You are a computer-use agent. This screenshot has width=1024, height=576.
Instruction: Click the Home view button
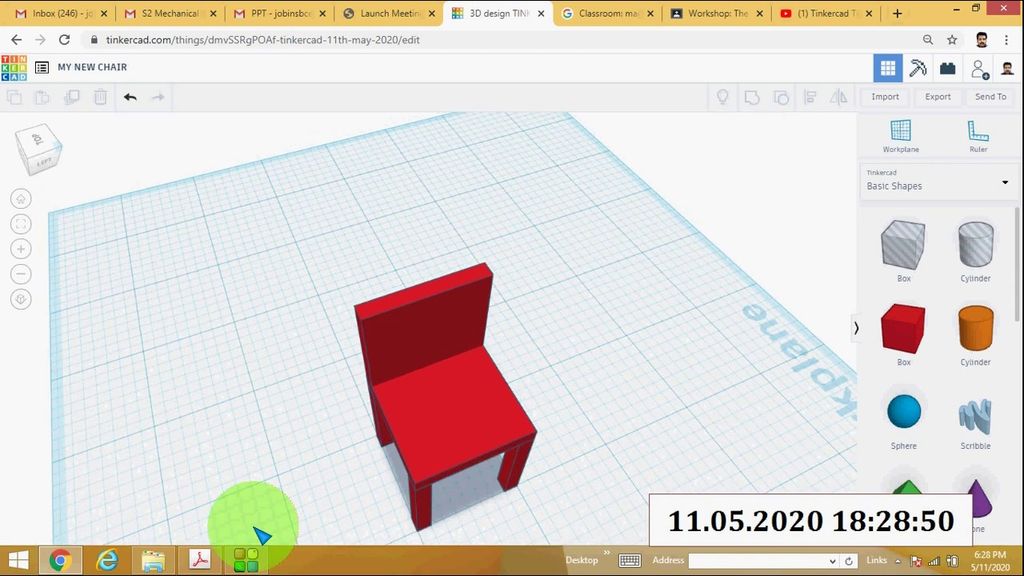[21, 199]
